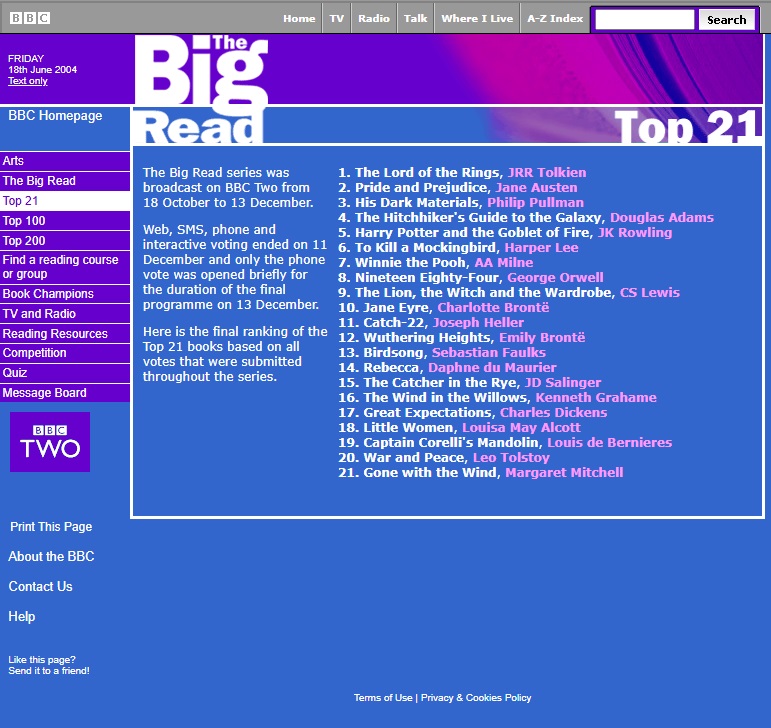Open Find a reading course or group
This screenshot has width=771, height=728.
point(65,267)
